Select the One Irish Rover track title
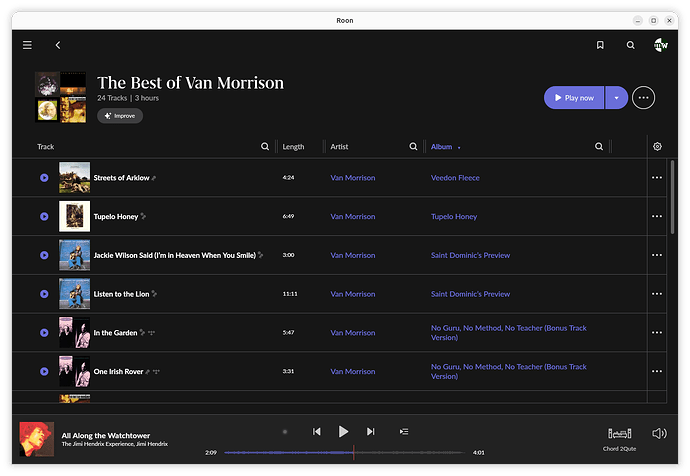 [x=118, y=371]
